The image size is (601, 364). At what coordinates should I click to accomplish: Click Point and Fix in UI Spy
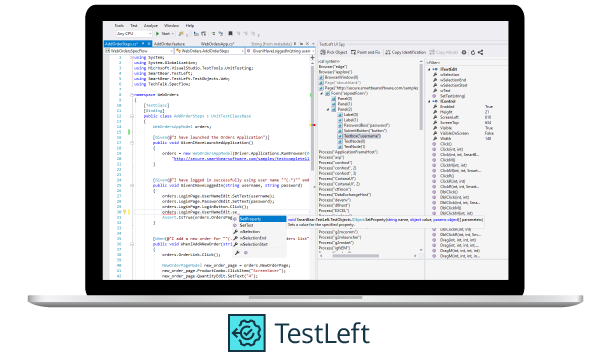click(365, 52)
